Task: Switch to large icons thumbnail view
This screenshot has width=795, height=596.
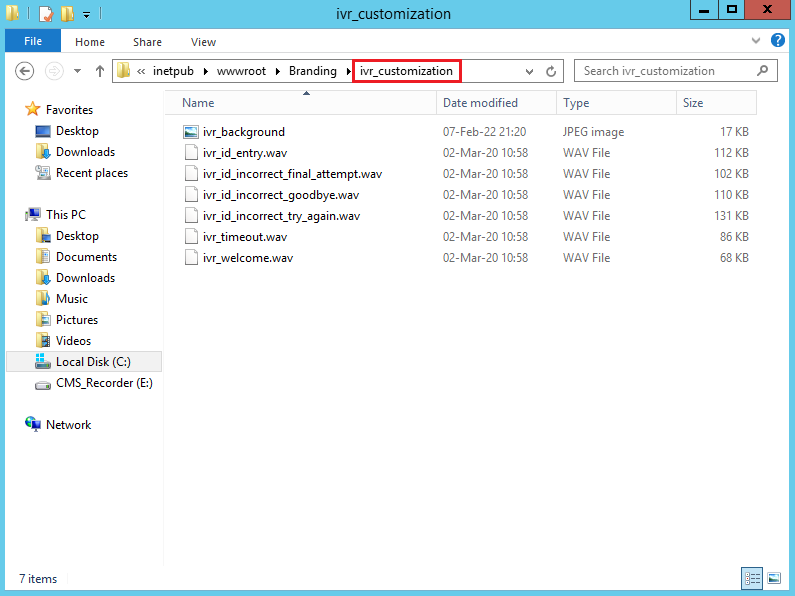Action: tap(773, 578)
